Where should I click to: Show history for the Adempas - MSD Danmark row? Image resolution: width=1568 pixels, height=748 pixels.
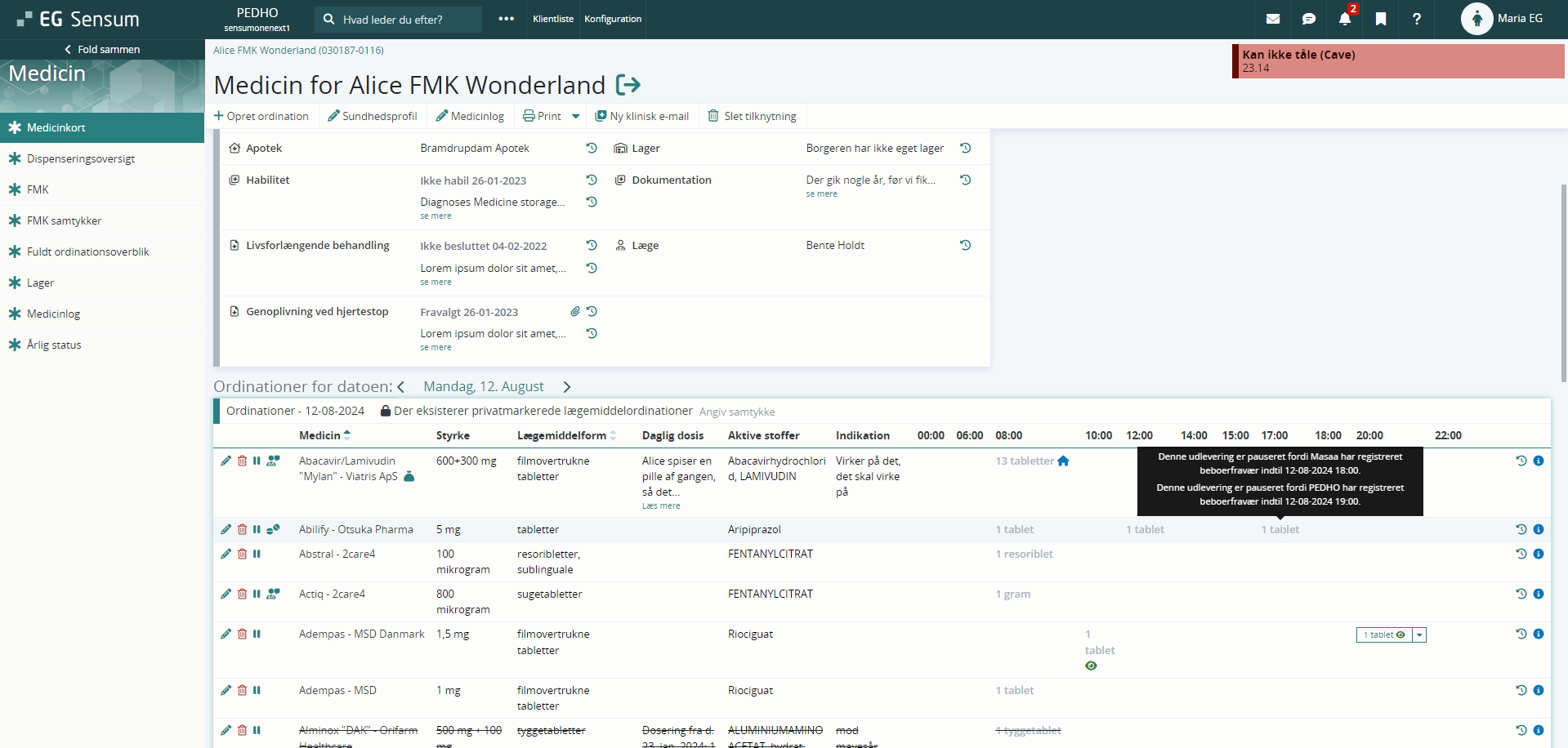(1521, 634)
